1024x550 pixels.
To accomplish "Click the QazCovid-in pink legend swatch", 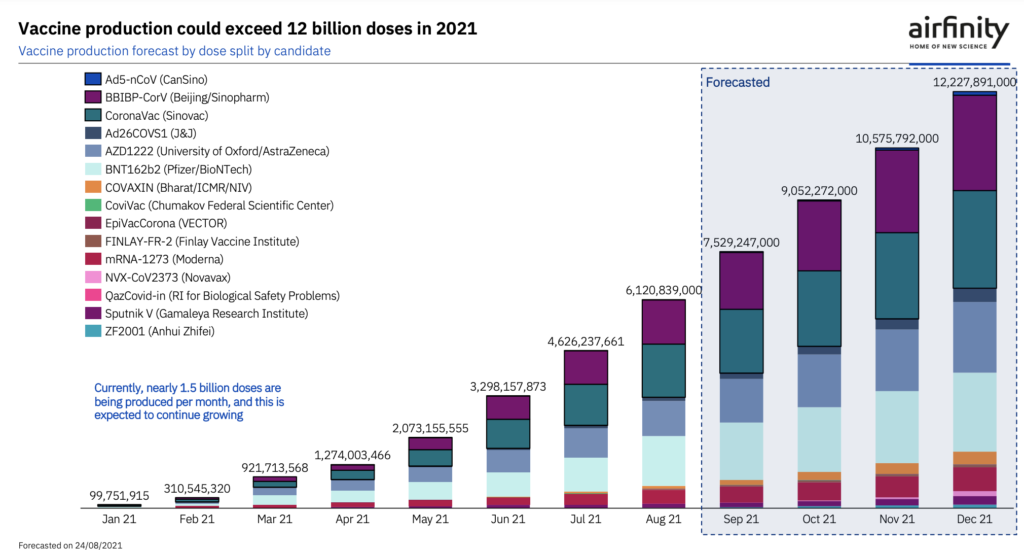I will click(x=93, y=295).
